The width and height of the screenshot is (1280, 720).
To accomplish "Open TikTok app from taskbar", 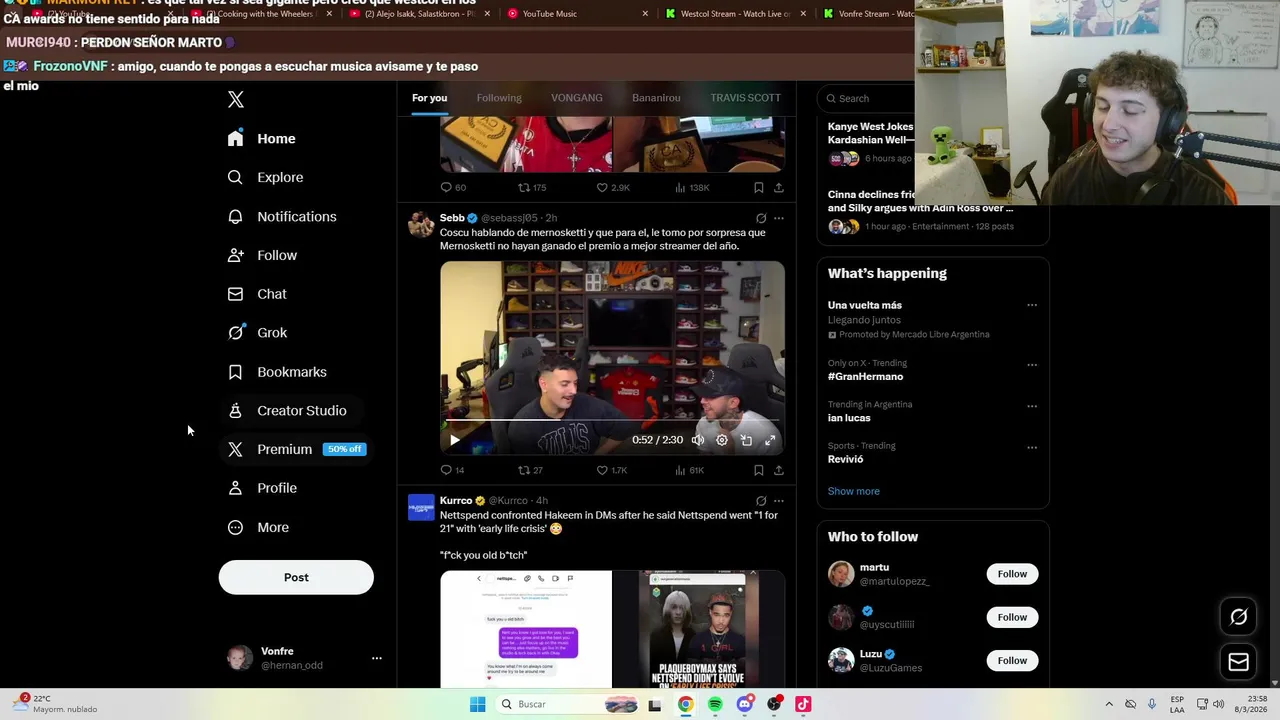I will click(x=803, y=705).
